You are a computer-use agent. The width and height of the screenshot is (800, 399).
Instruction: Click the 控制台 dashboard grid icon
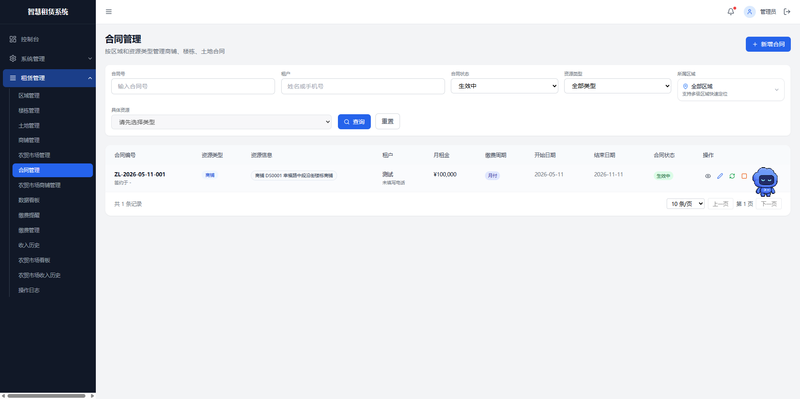point(13,39)
